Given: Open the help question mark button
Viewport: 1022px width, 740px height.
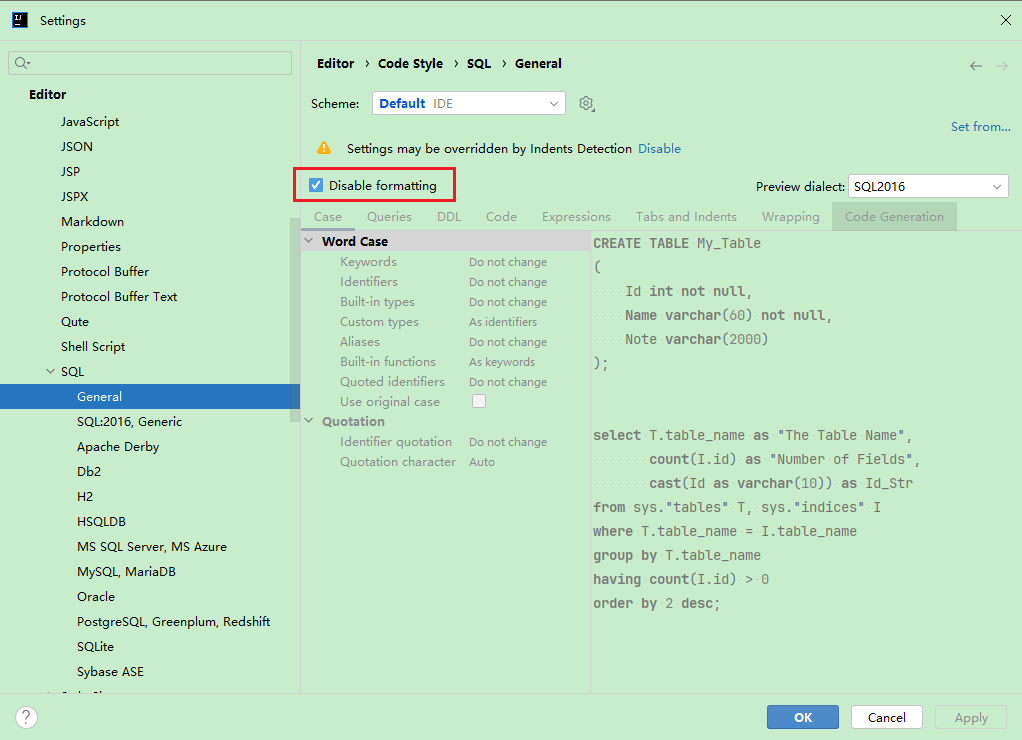Looking at the screenshot, I should point(27,717).
